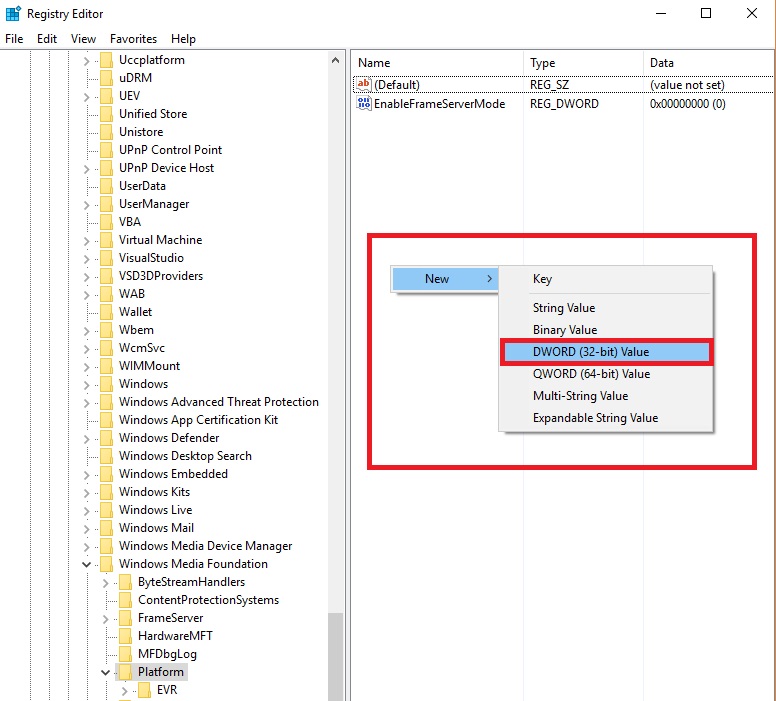The height and width of the screenshot is (701, 776).
Task: Click the Windows Mail folder icon
Action: click(106, 528)
